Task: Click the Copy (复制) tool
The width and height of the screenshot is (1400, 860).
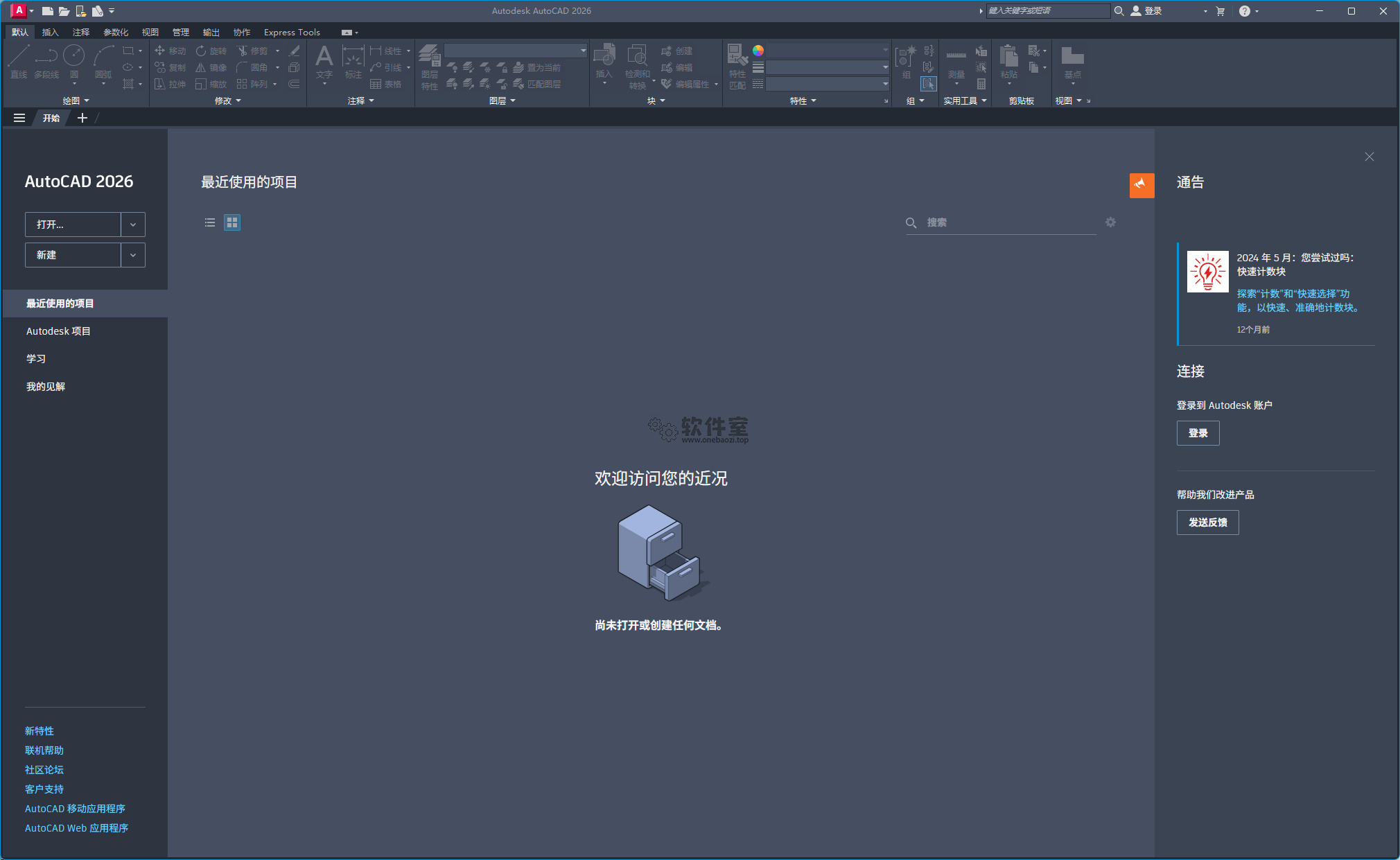Action: click(170, 67)
